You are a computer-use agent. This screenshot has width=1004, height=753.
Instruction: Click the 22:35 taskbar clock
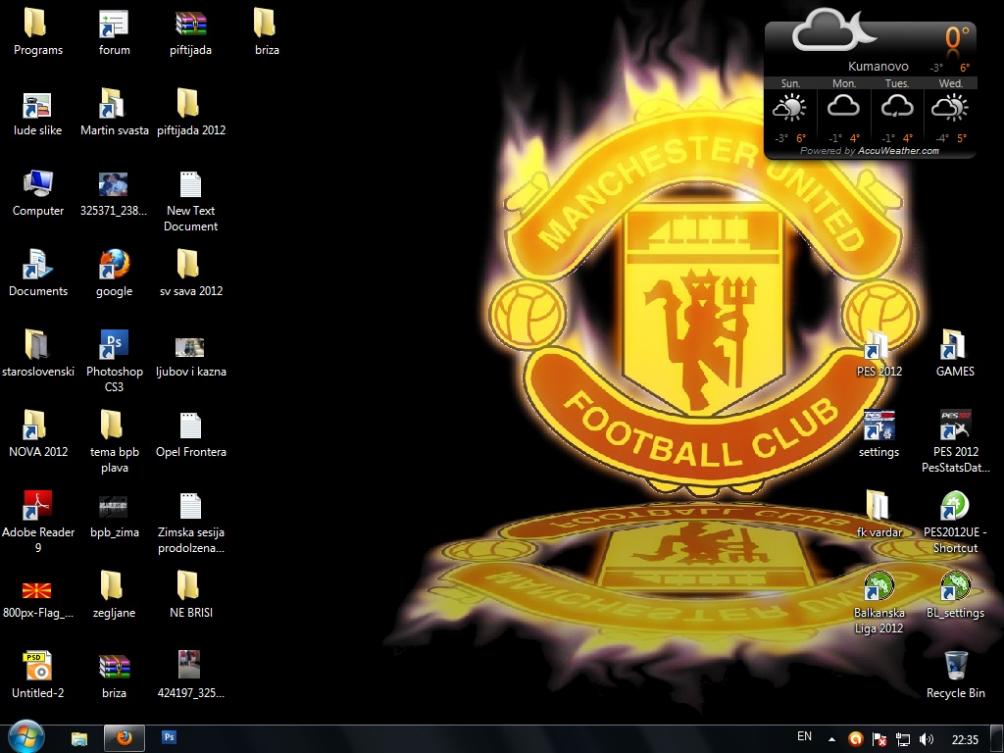tap(965, 740)
